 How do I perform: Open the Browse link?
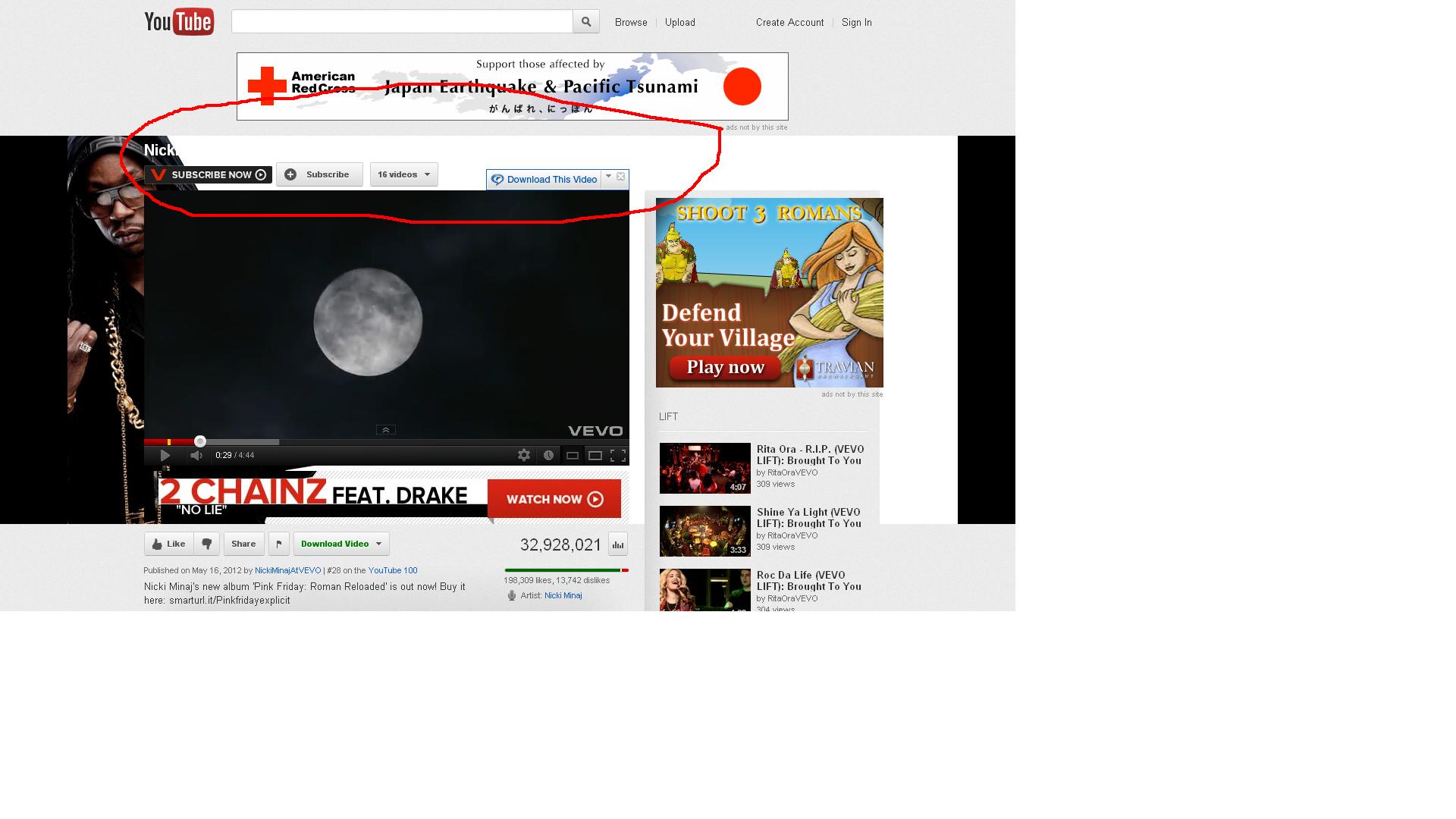click(x=631, y=23)
